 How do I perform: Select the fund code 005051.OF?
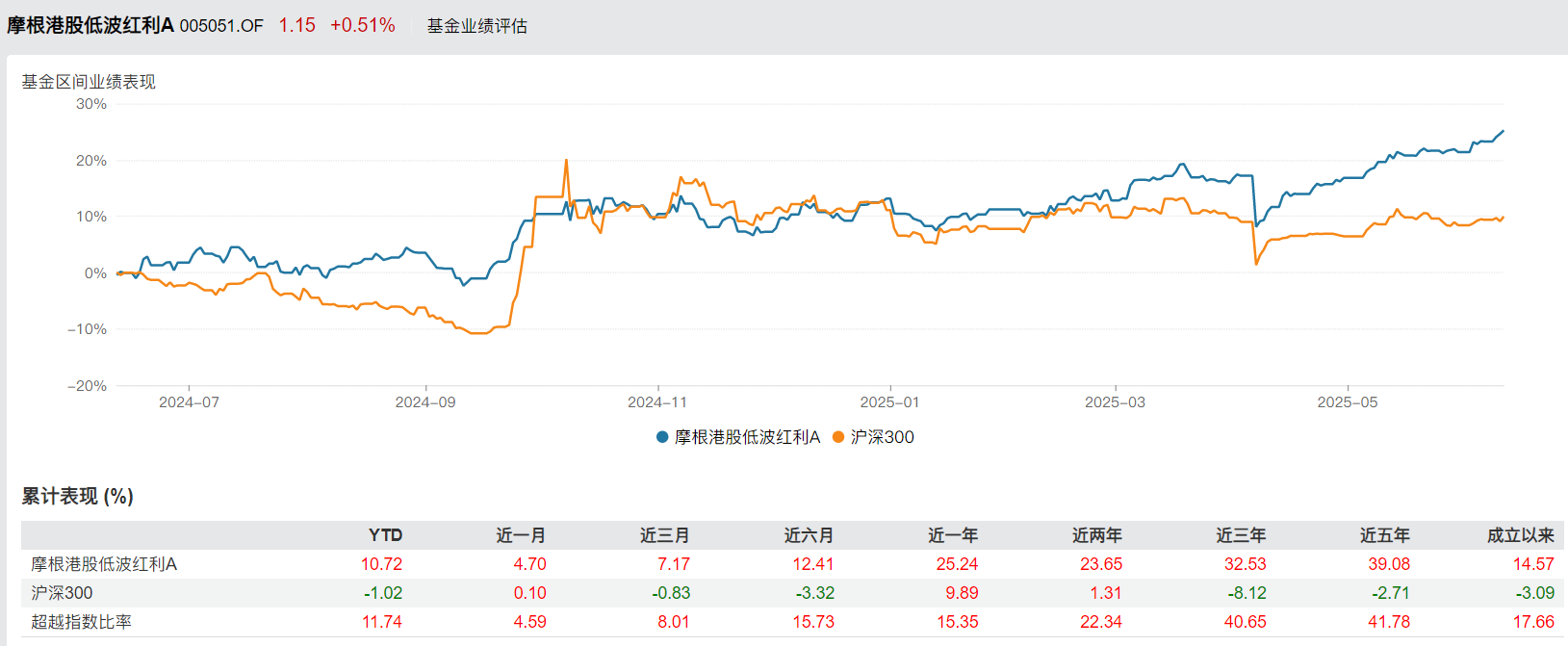(x=221, y=26)
